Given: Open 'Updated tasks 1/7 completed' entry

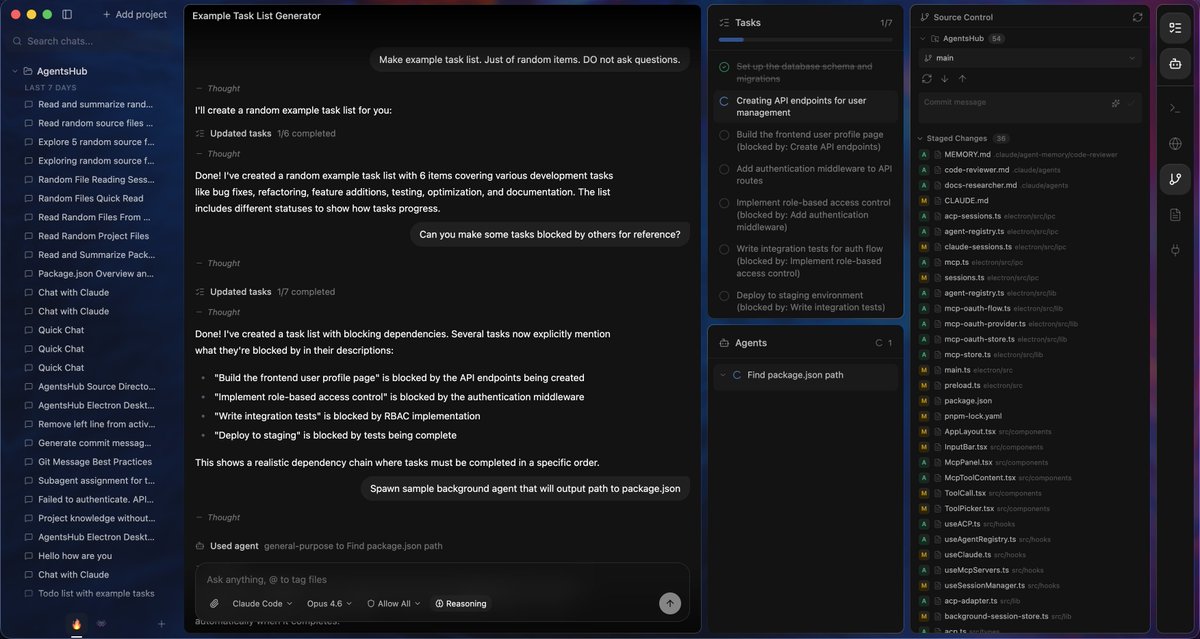Looking at the screenshot, I should [x=265, y=292].
